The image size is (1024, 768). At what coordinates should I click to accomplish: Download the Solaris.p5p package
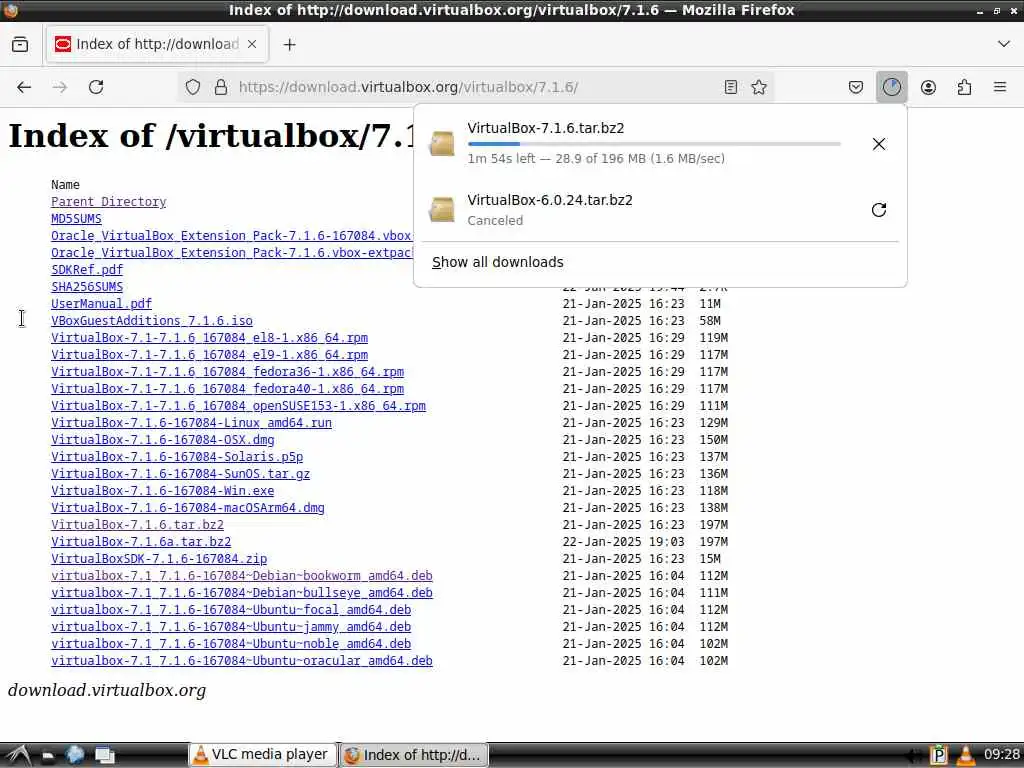(177, 456)
